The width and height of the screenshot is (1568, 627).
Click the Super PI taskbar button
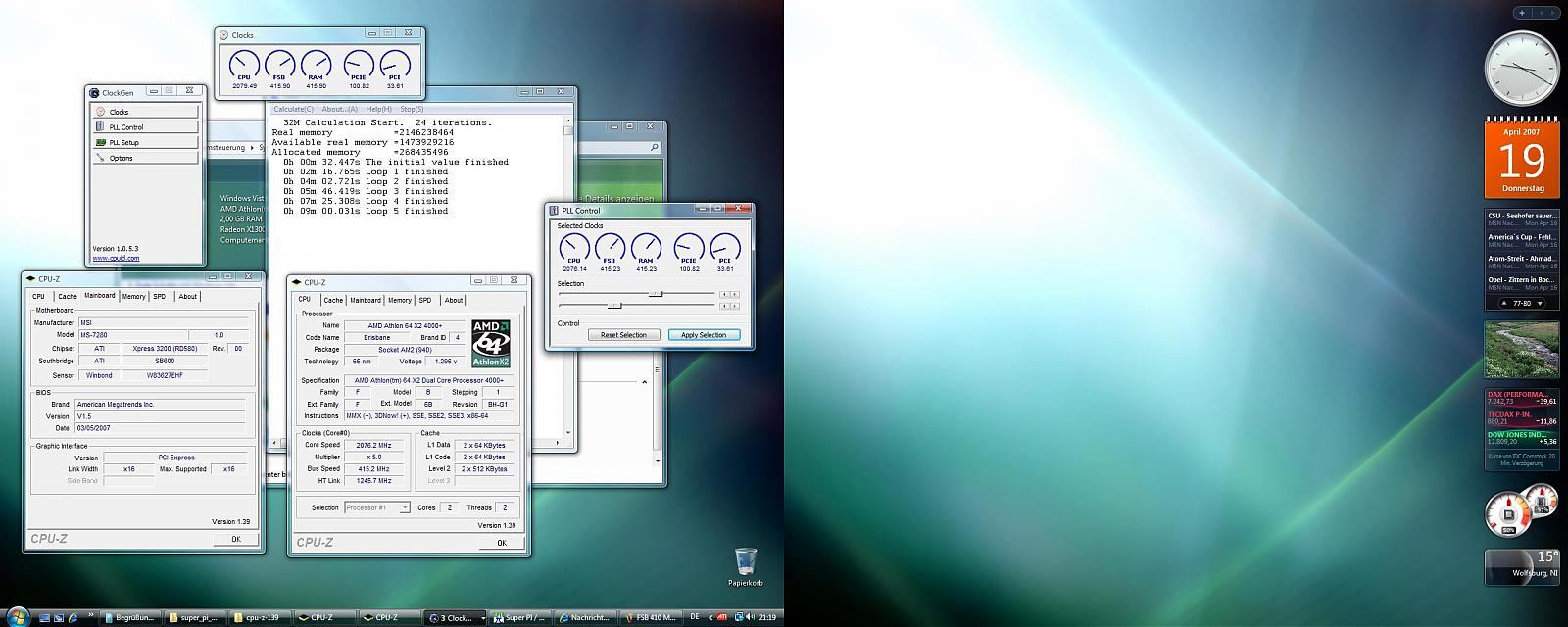coord(520,617)
